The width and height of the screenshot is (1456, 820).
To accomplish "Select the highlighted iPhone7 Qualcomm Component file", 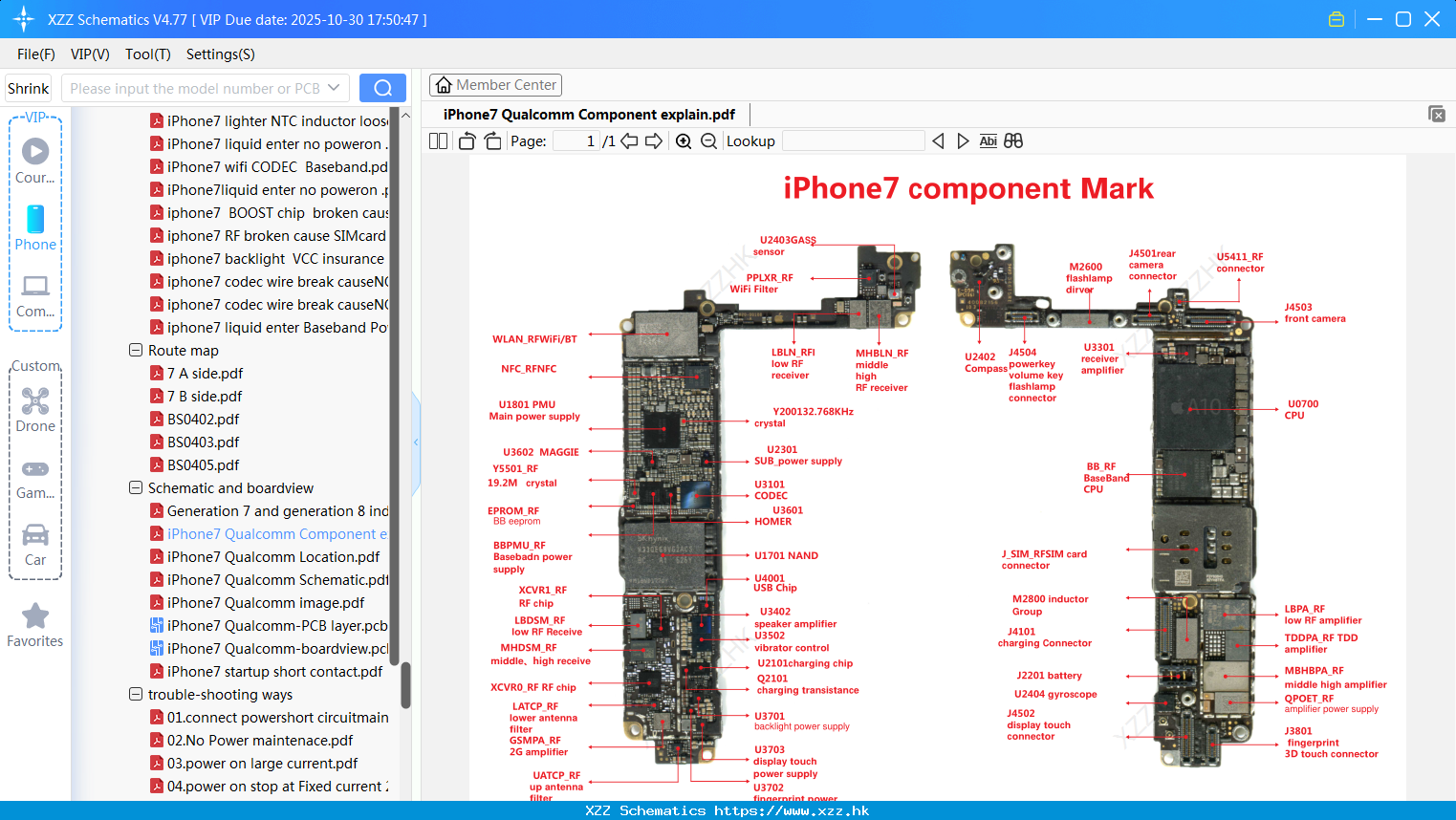I will point(269,533).
